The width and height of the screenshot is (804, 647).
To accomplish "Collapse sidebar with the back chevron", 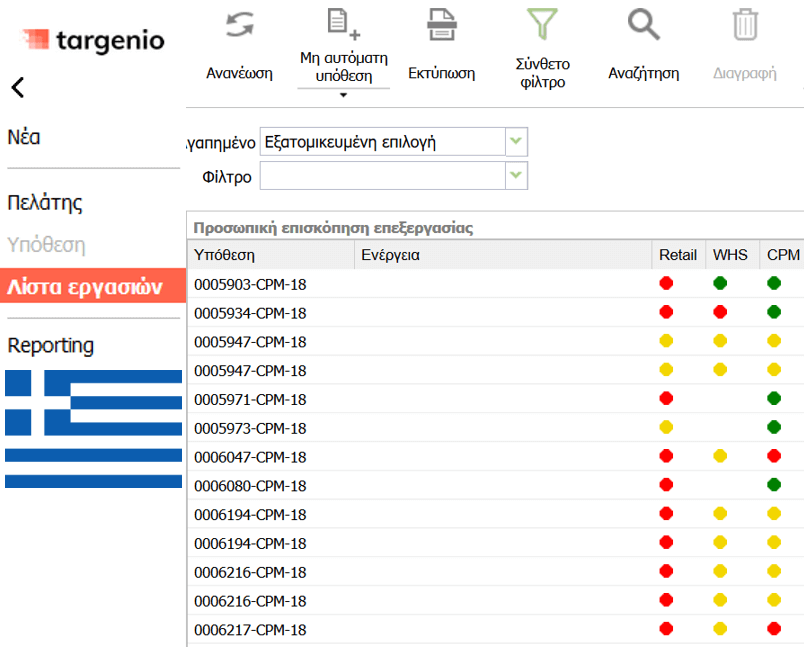I will click(17, 88).
